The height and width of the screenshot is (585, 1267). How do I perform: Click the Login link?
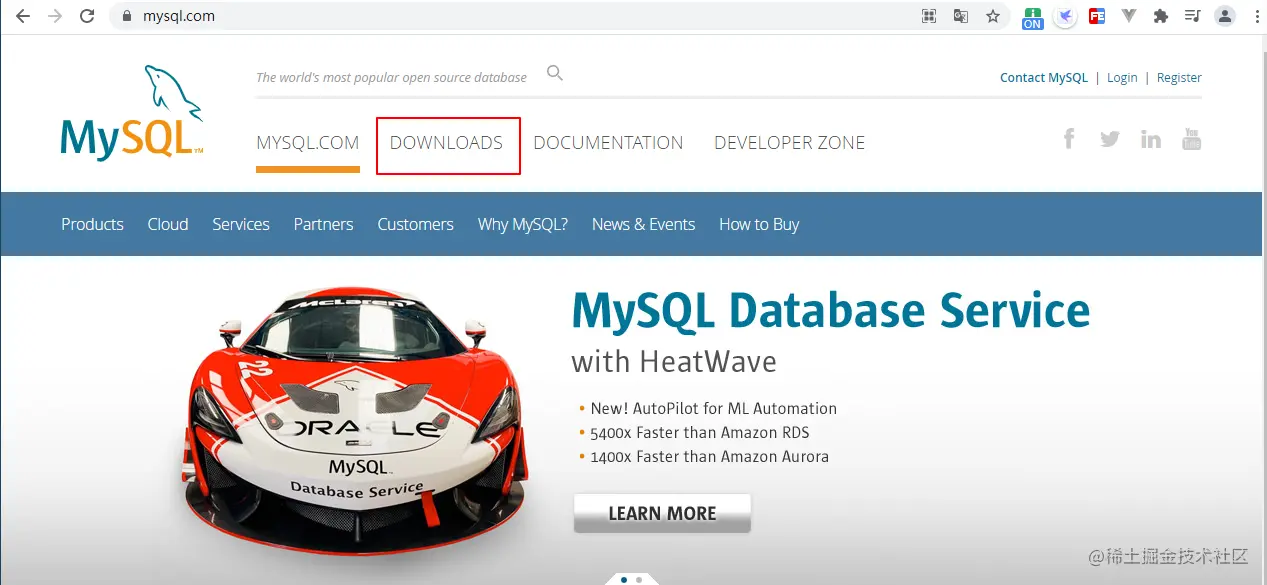1122,78
